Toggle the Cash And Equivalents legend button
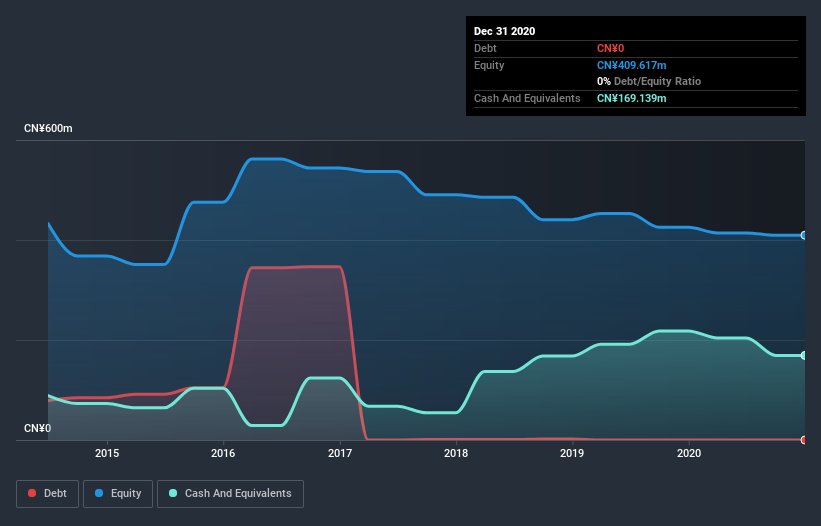The image size is (821, 526). pyautogui.click(x=230, y=494)
